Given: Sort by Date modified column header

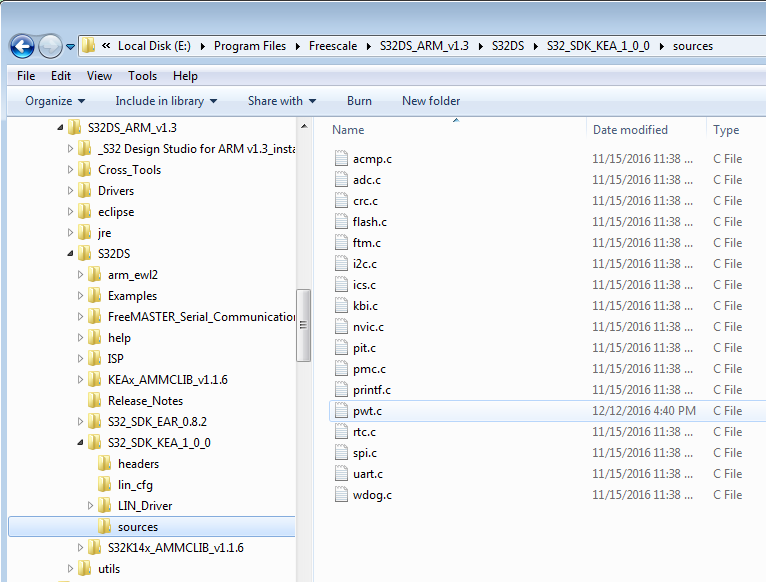Looking at the screenshot, I should tap(630, 130).
